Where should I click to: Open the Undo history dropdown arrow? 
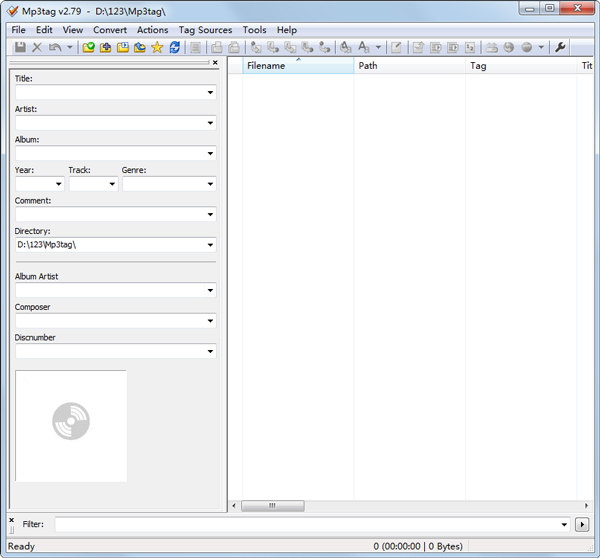(70, 47)
